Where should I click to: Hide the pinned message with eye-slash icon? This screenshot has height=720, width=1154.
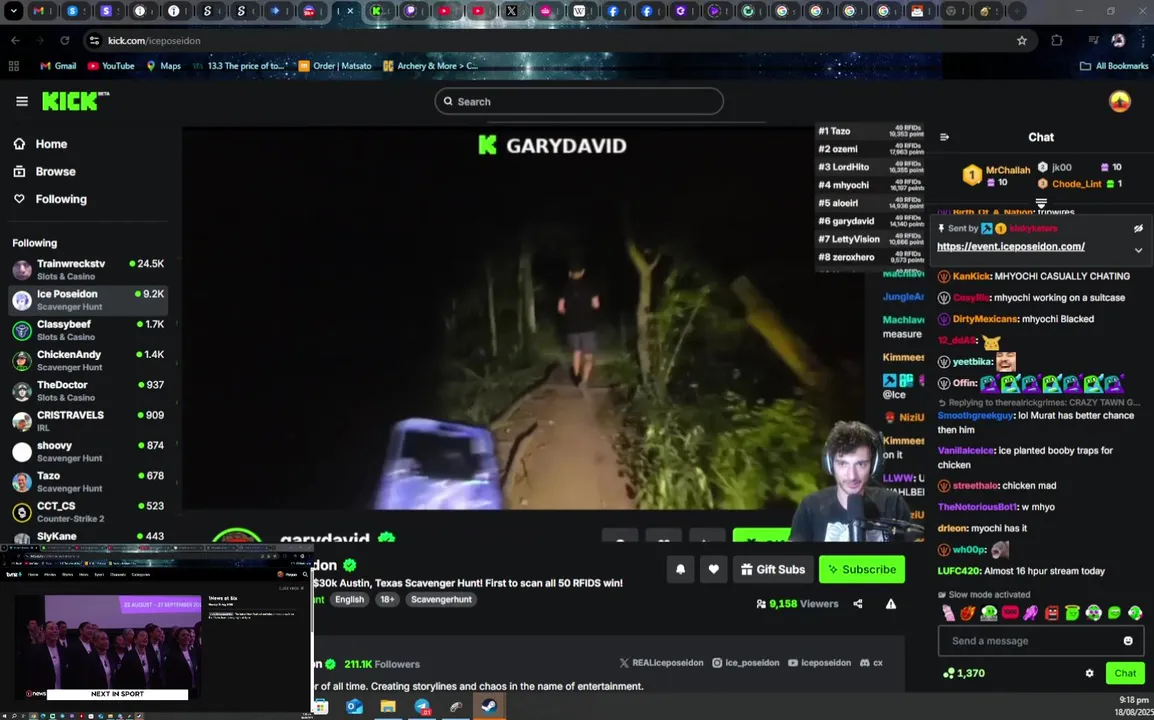click(1138, 228)
